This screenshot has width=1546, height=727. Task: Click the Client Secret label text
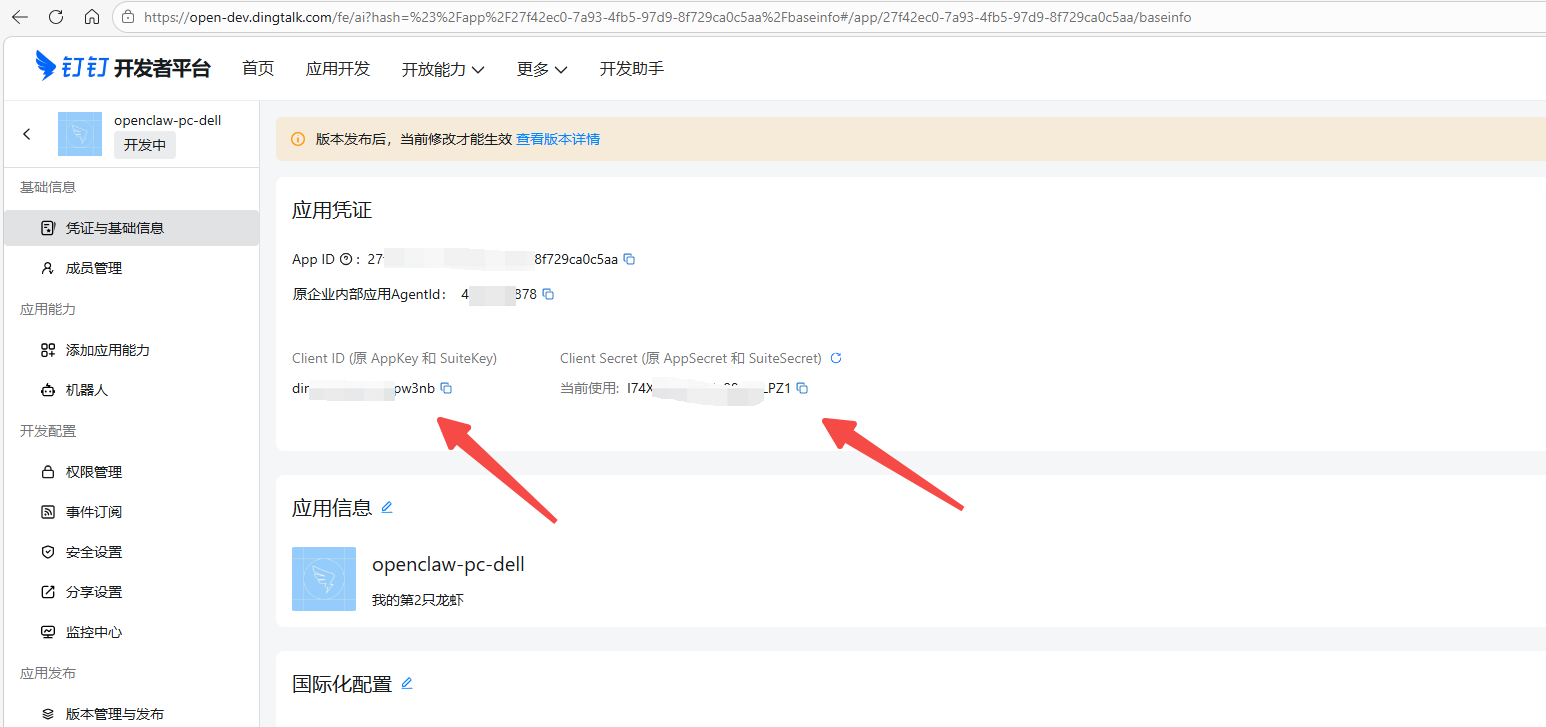pos(691,358)
